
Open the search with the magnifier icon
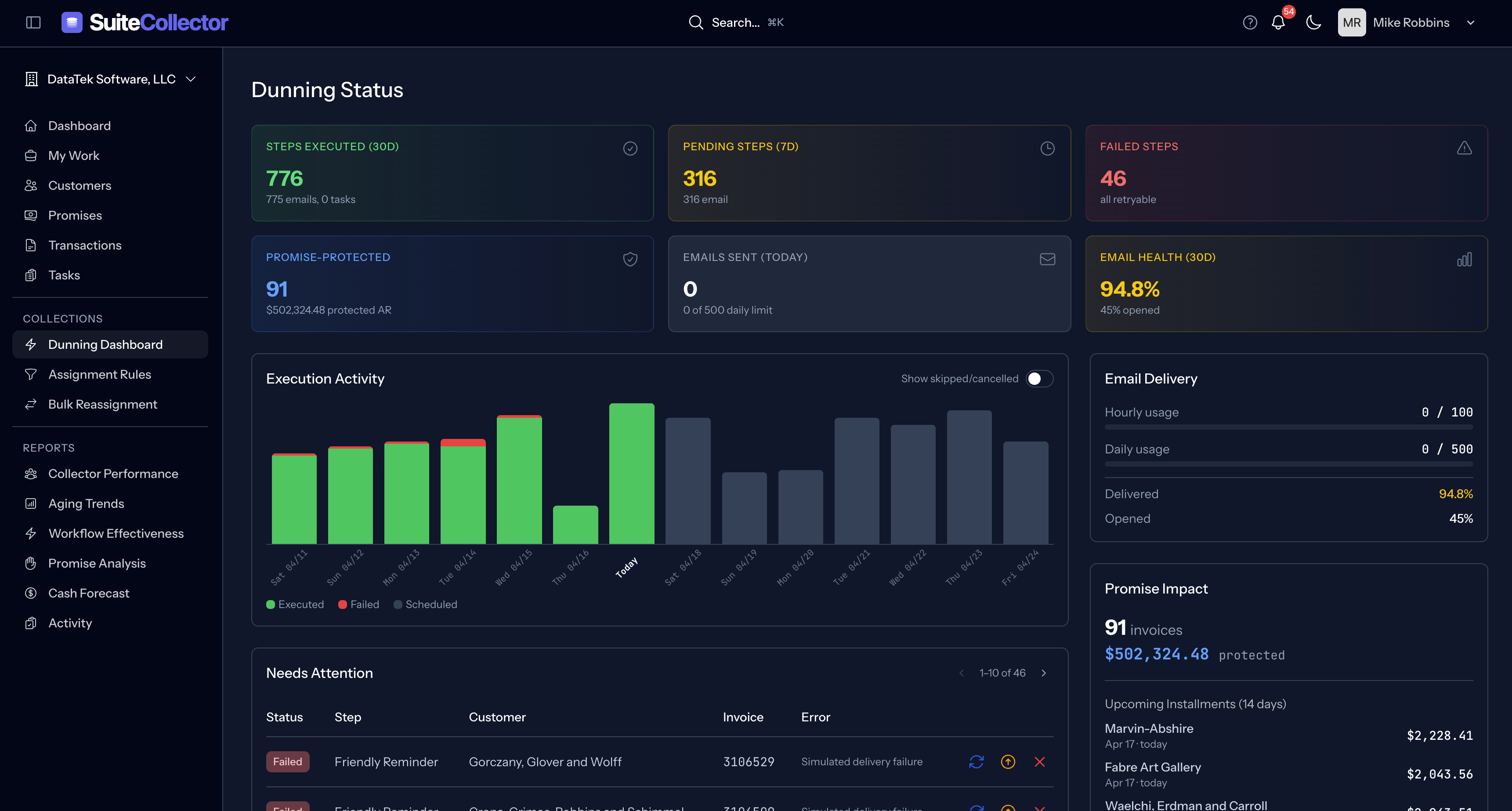click(695, 22)
